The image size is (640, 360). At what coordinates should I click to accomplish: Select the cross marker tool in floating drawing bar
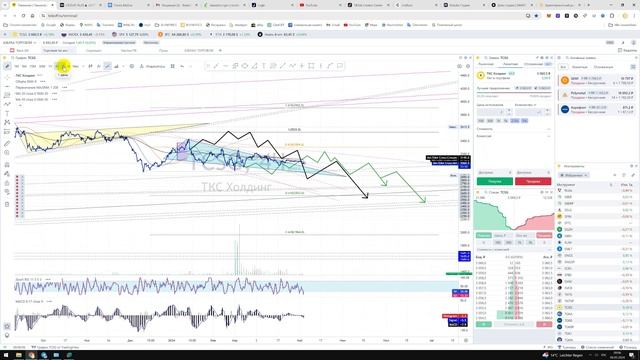302,66
